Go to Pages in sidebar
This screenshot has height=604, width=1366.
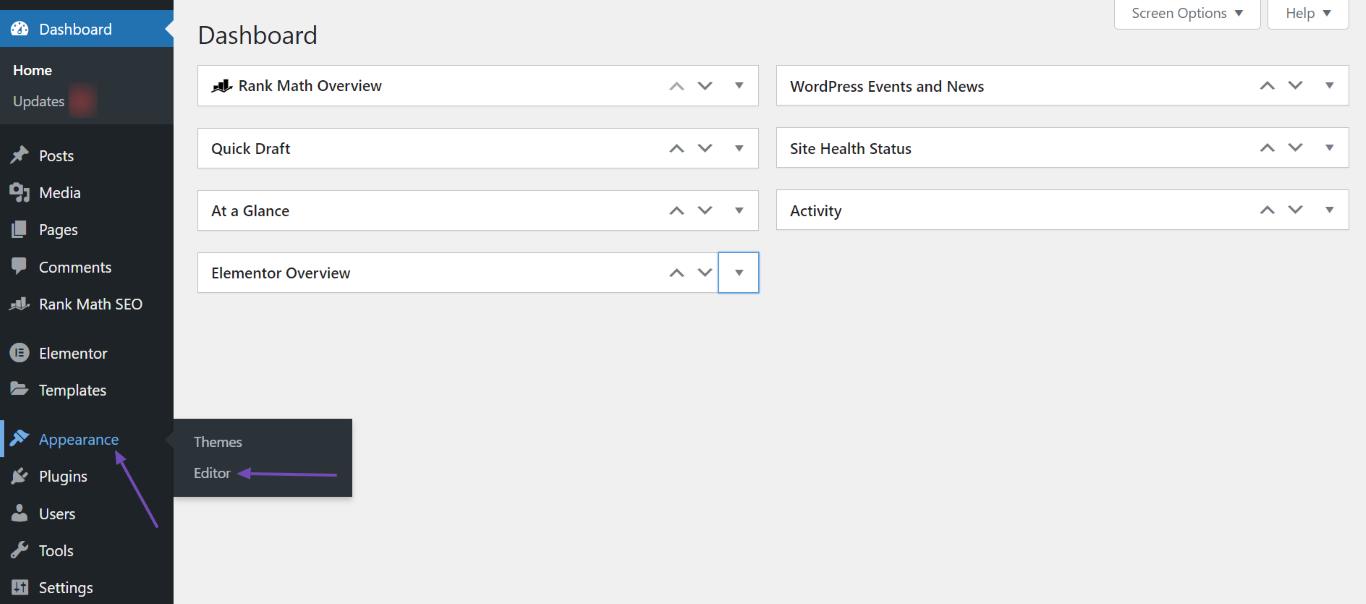click(x=58, y=230)
